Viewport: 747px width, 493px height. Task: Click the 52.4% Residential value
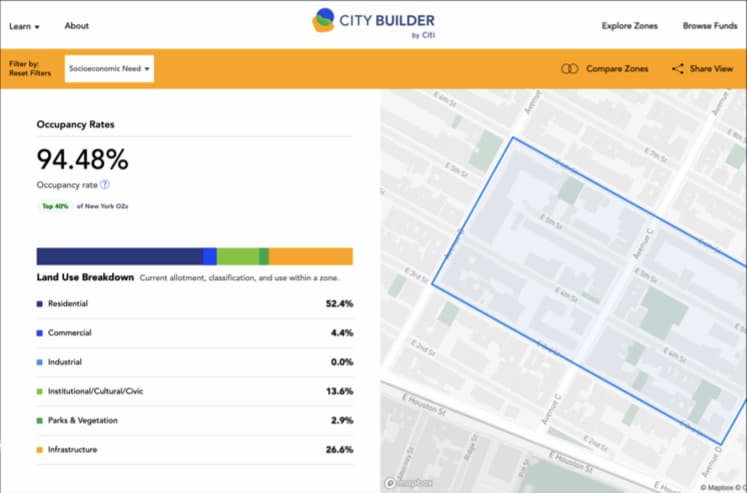[x=339, y=303]
